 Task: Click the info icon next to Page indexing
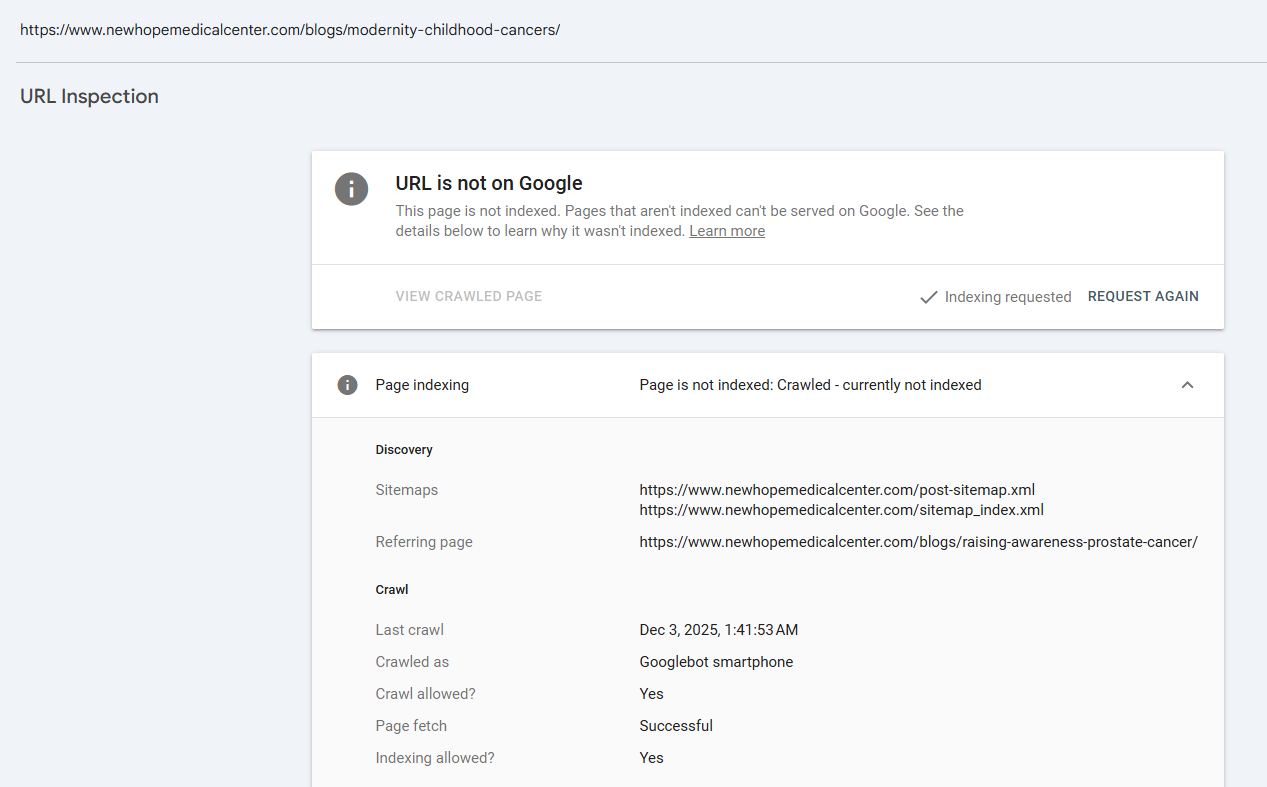pos(347,385)
